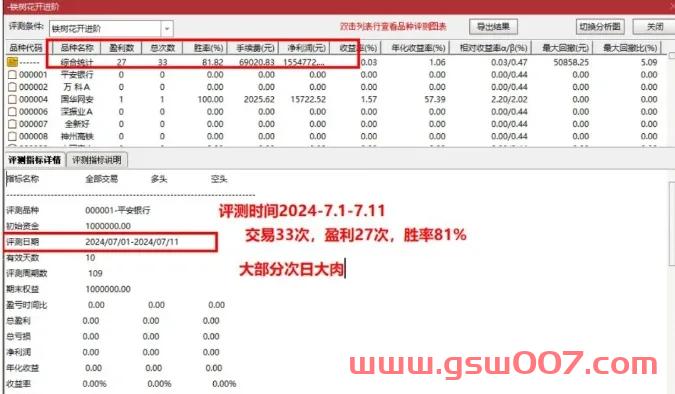This screenshot has height=394, width=675.
Task: Tick the checkbox for stock 000006
Action: [x=12, y=112]
